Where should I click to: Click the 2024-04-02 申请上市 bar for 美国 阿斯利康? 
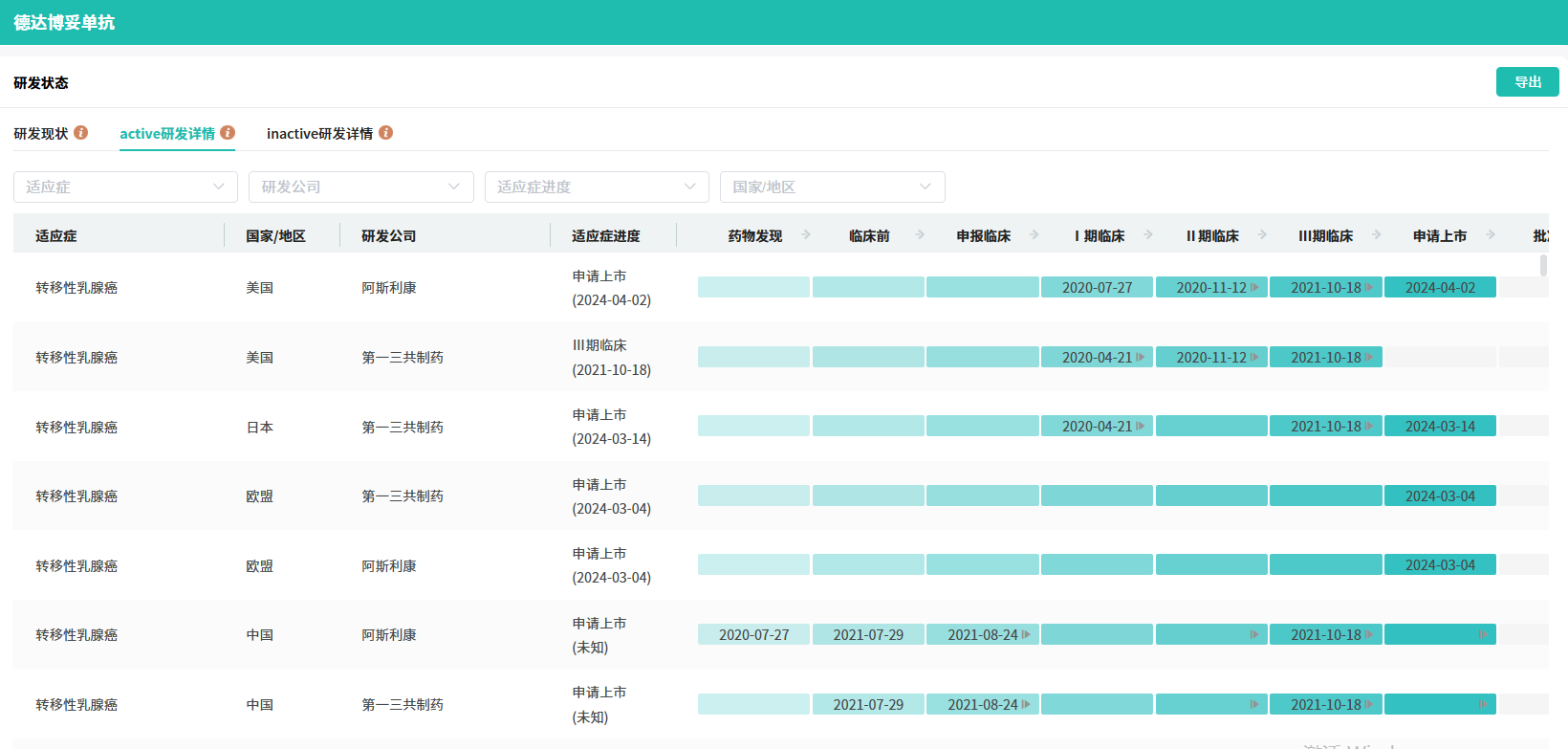[x=1440, y=287]
